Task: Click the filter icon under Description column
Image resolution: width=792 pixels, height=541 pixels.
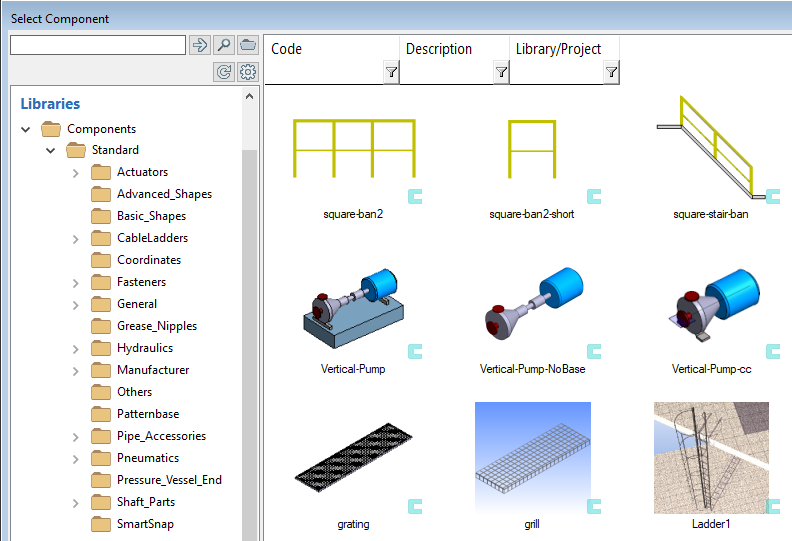Action: (x=501, y=72)
